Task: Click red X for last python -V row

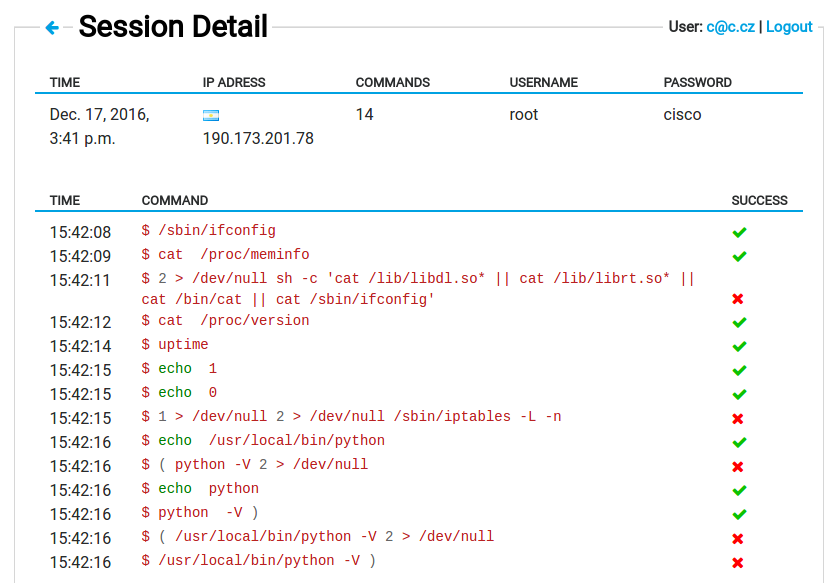Action: pos(738,563)
